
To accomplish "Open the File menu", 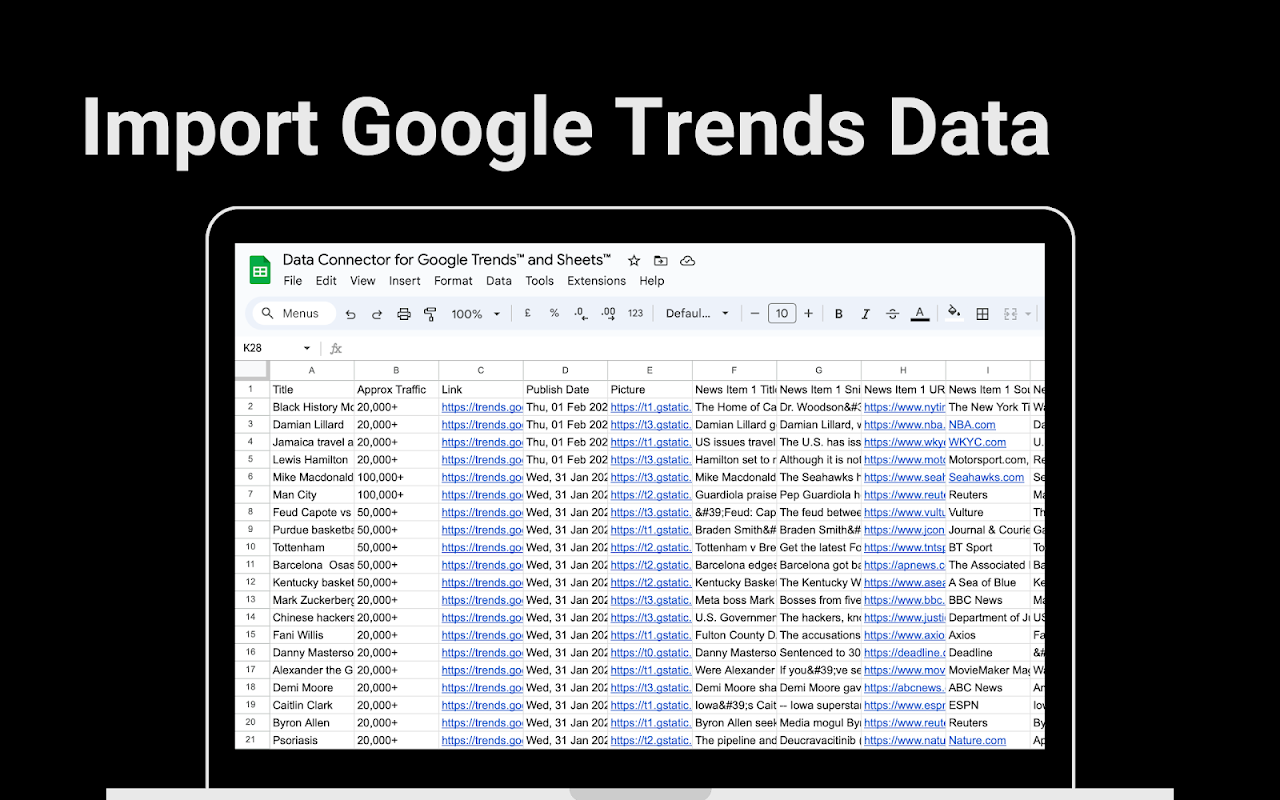I will (x=292, y=281).
